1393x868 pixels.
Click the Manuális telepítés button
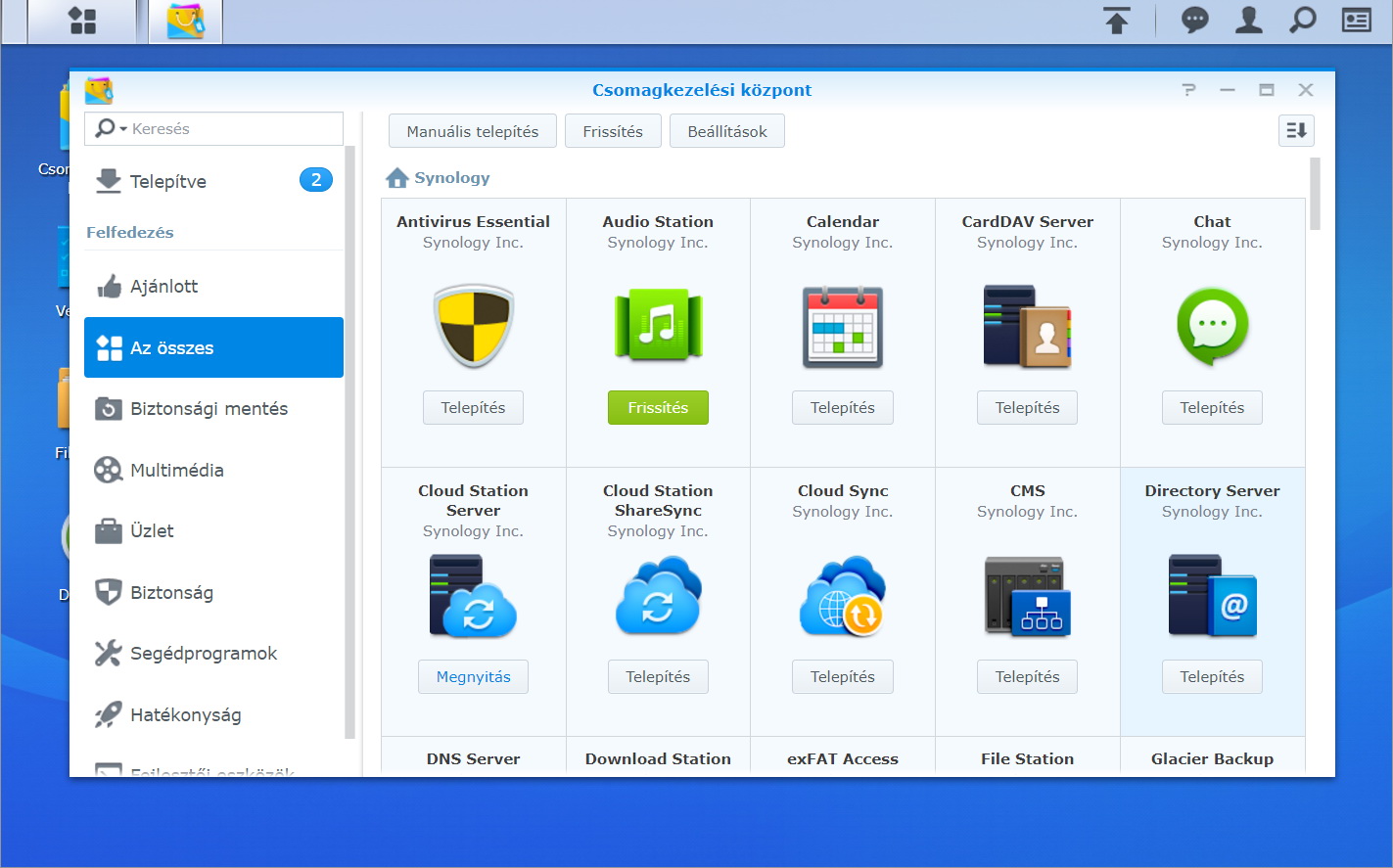click(472, 131)
